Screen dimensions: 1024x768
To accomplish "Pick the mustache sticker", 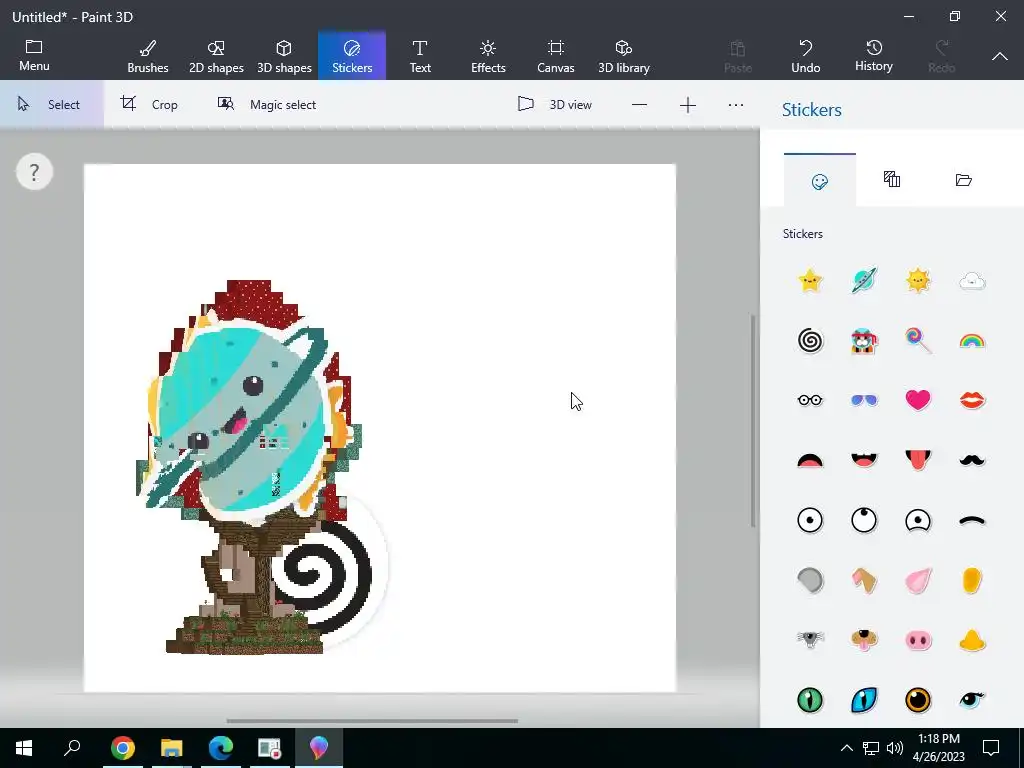I will click(x=972, y=460).
